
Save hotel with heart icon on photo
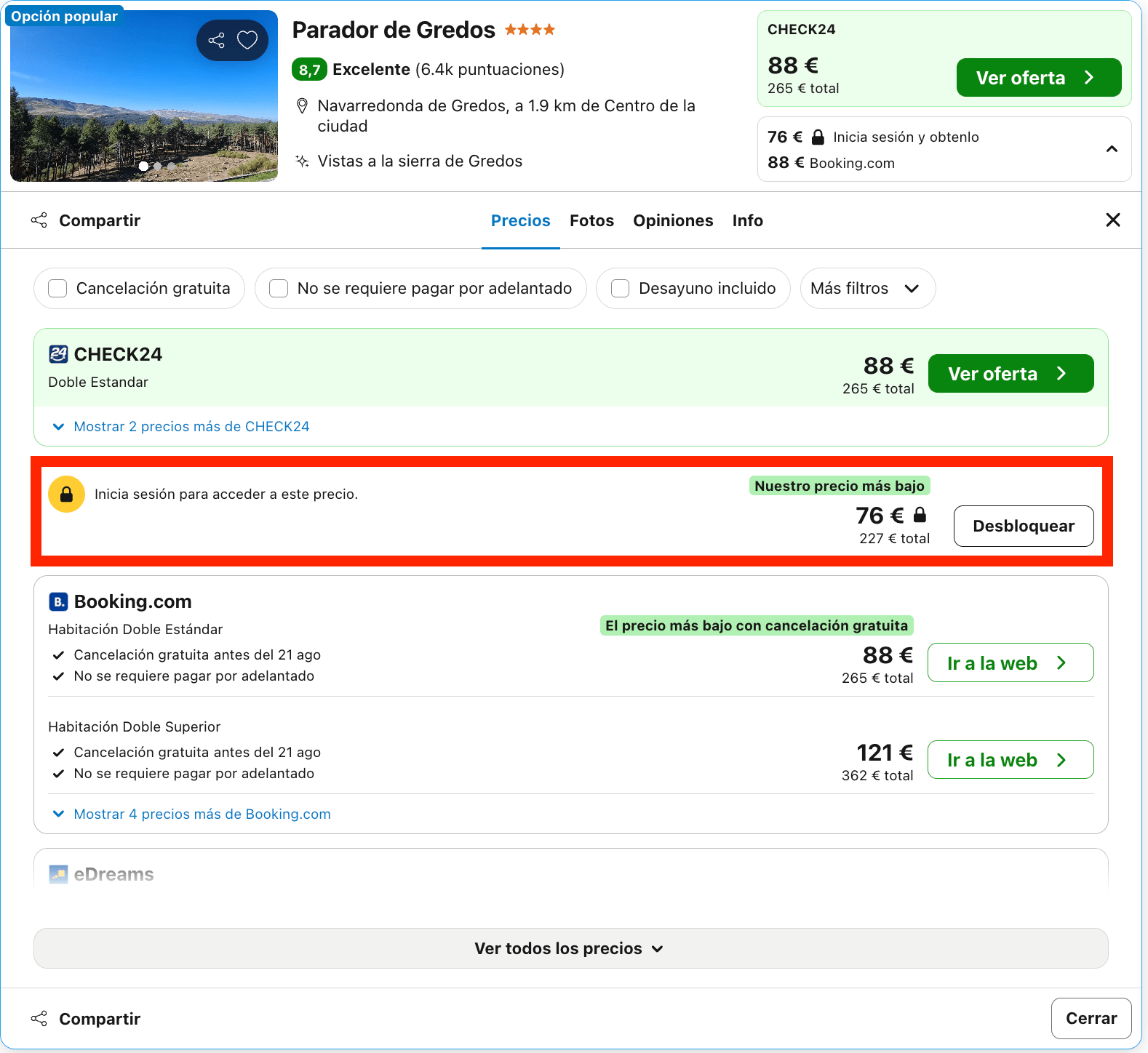pos(247,40)
